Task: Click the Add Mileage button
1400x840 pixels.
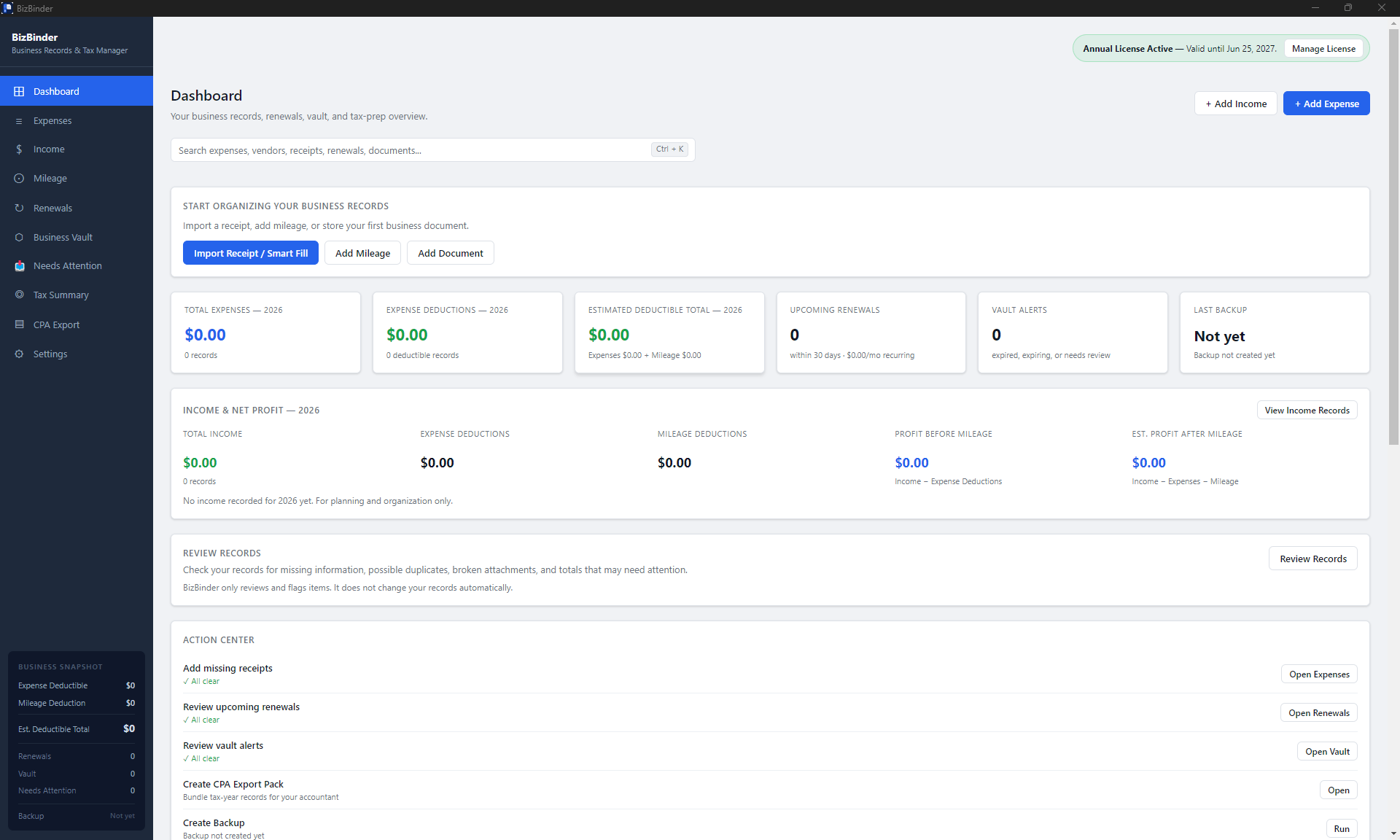Action: 362,253
